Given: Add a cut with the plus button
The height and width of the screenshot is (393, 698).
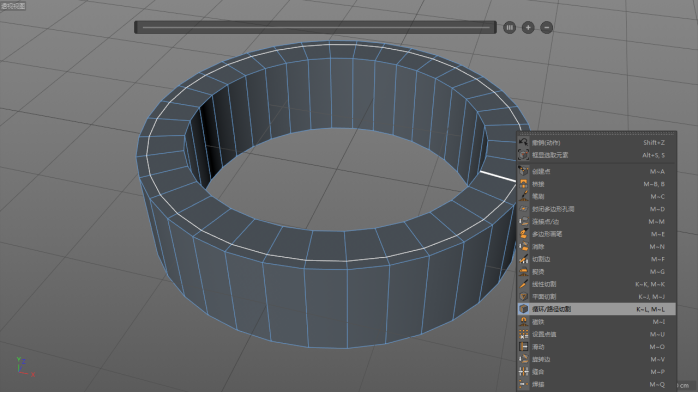Looking at the screenshot, I should tap(528, 28).
